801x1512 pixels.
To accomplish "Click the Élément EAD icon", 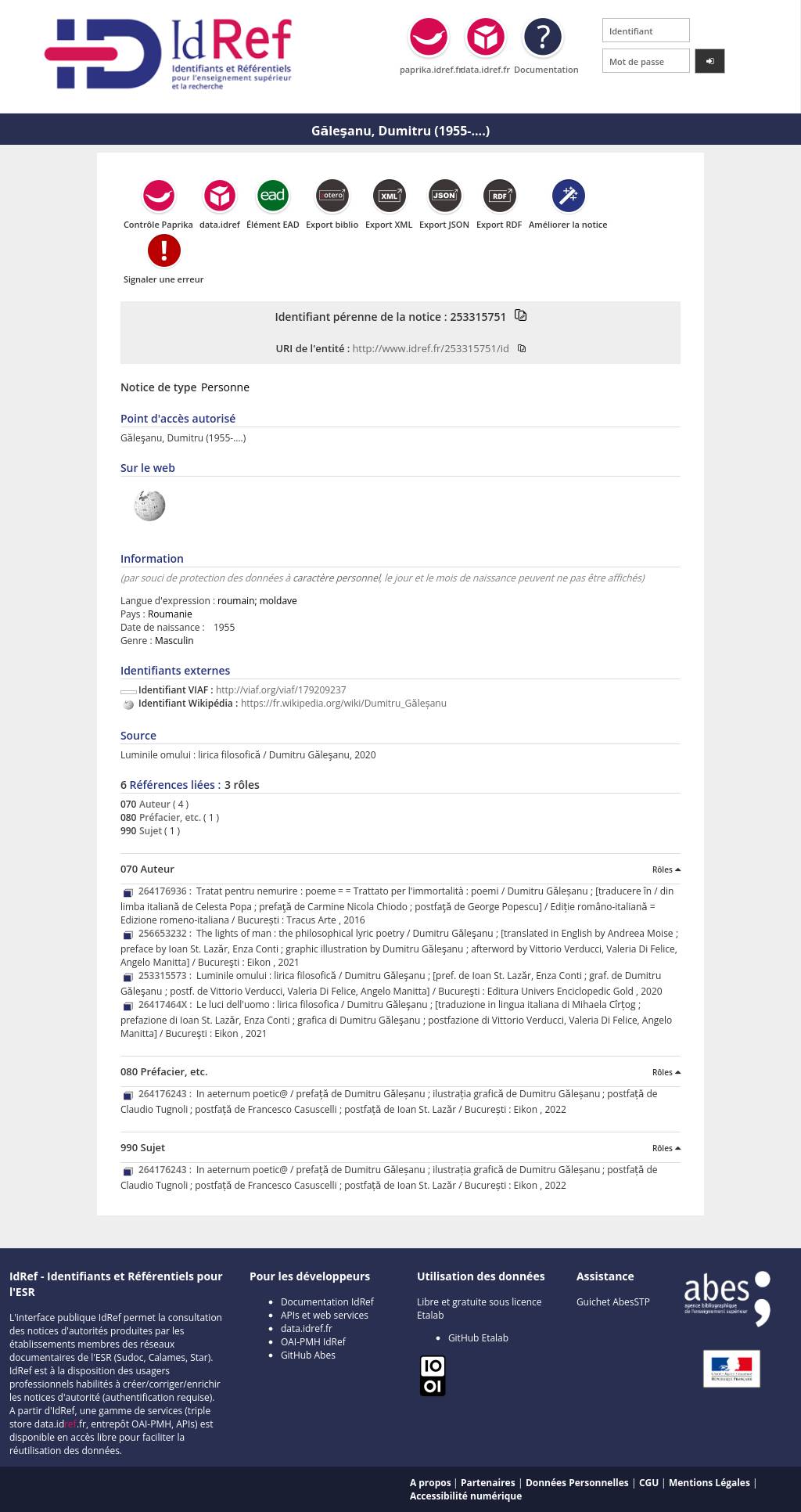I will (272, 196).
